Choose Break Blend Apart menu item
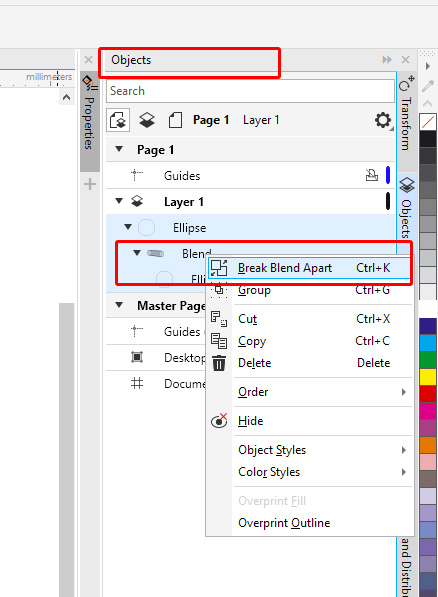 (309, 268)
